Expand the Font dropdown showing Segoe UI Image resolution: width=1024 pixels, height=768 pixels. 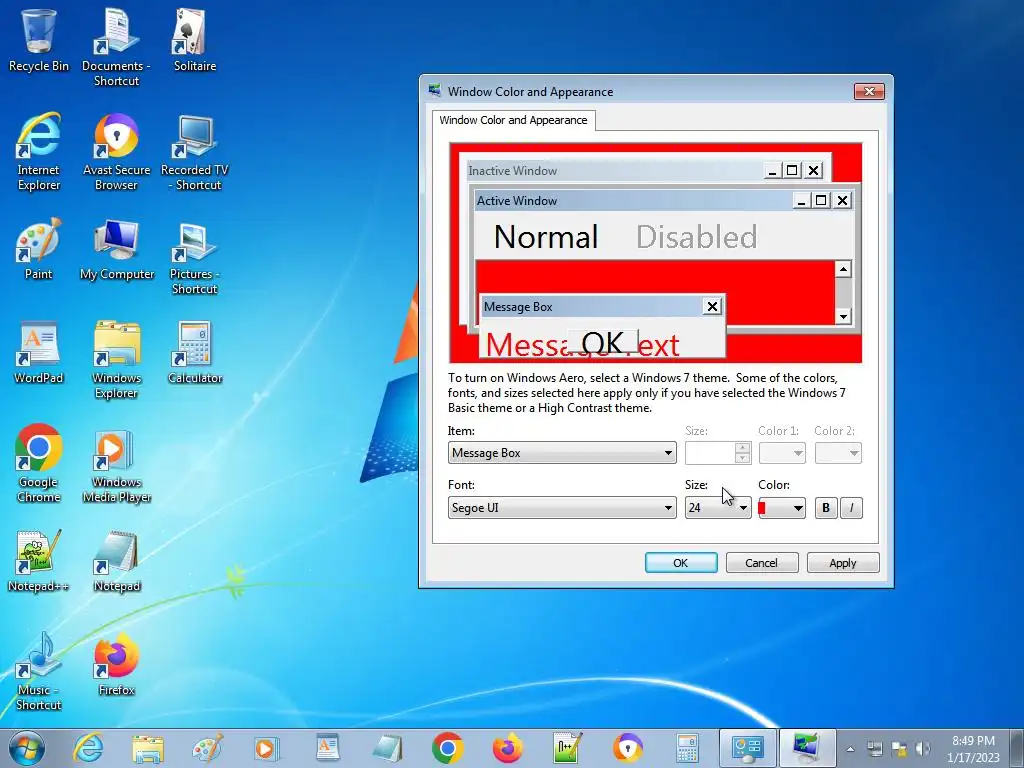click(562, 507)
